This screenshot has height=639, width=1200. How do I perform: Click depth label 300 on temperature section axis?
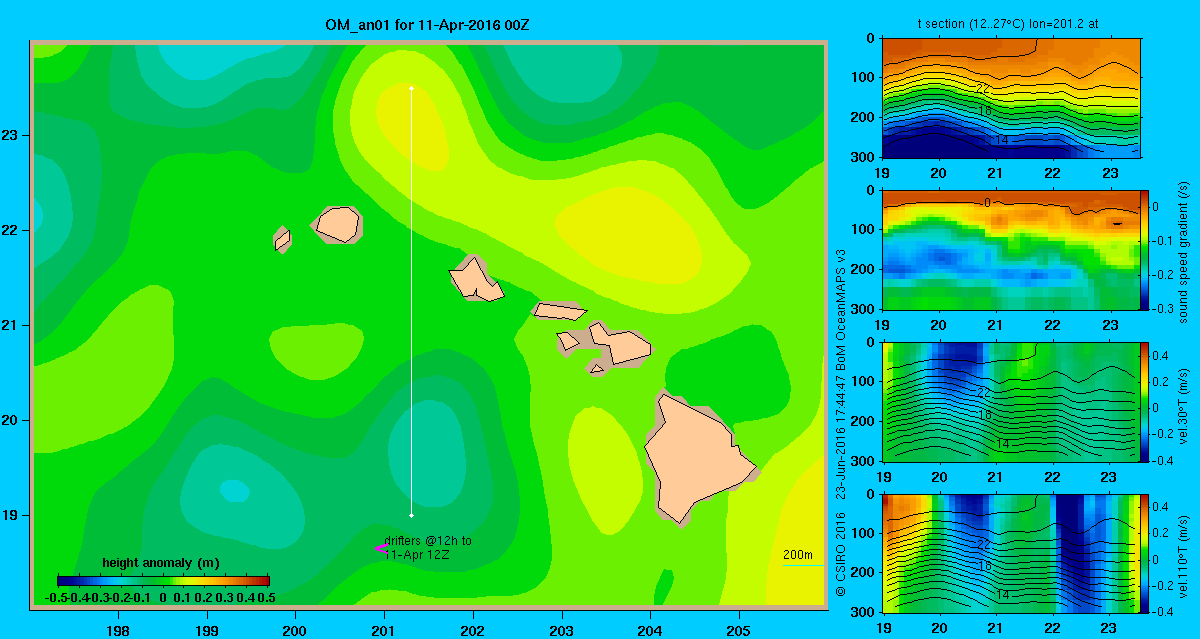[x=863, y=157]
